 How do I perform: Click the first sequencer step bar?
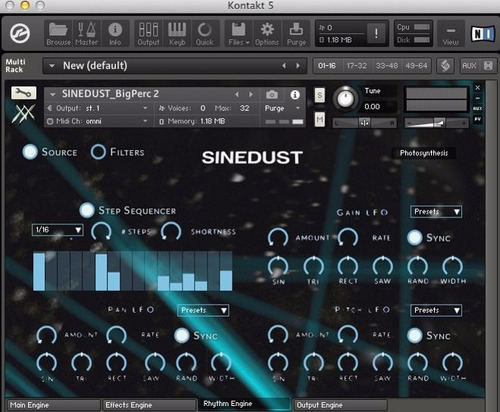click(x=39, y=272)
